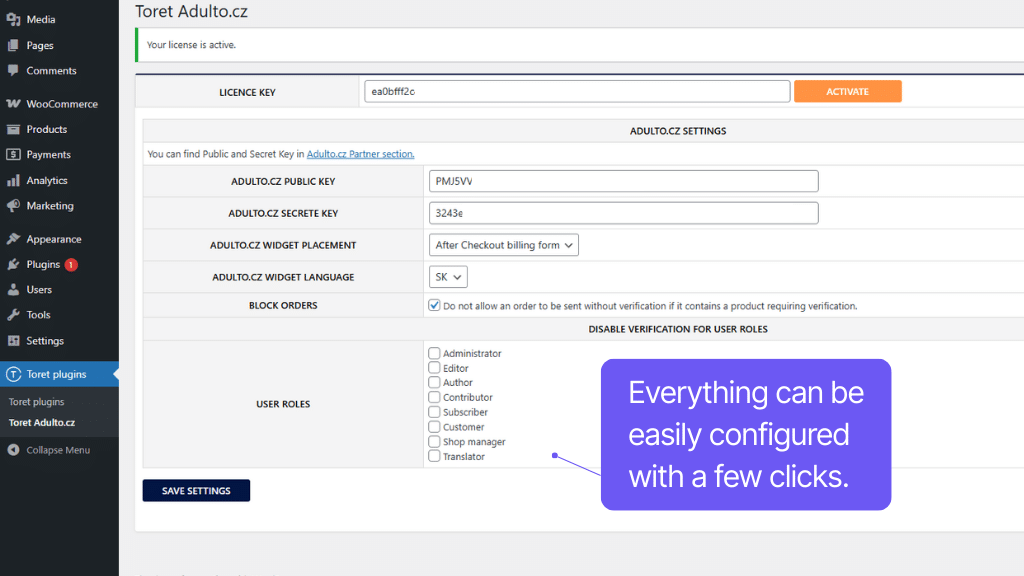Click the Adulto.cz Secrete Key field
This screenshot has width=1024, height=576.
click(x=623, y=213)
